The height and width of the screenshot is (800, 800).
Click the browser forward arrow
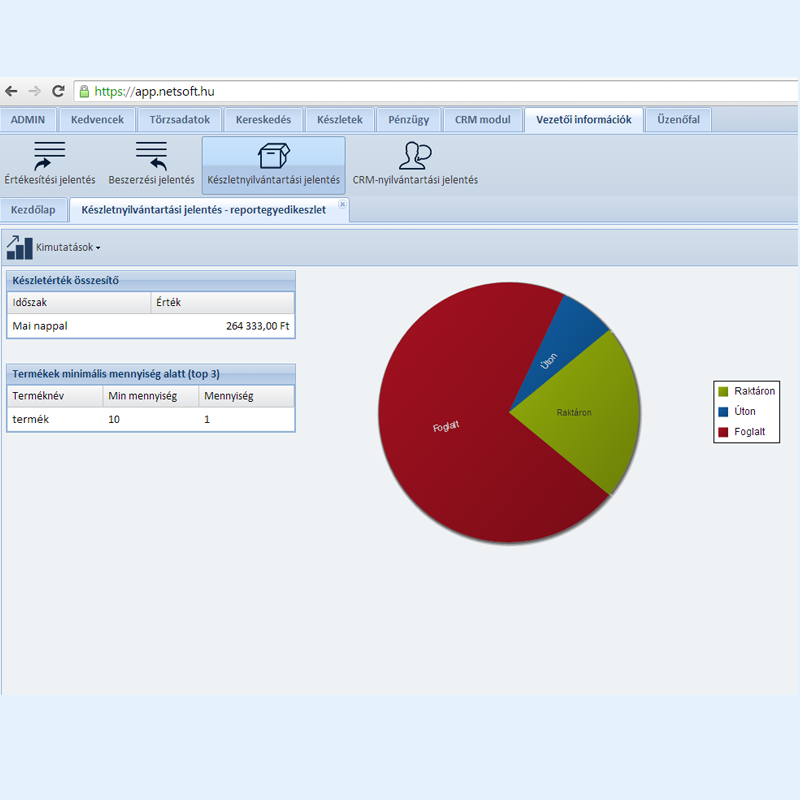[35, 91]
